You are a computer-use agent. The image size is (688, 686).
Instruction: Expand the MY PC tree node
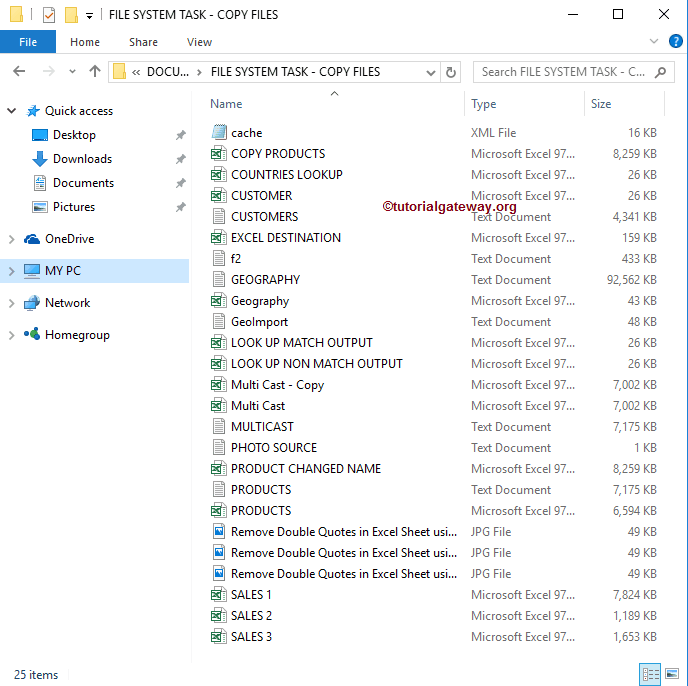click(12, 271)
